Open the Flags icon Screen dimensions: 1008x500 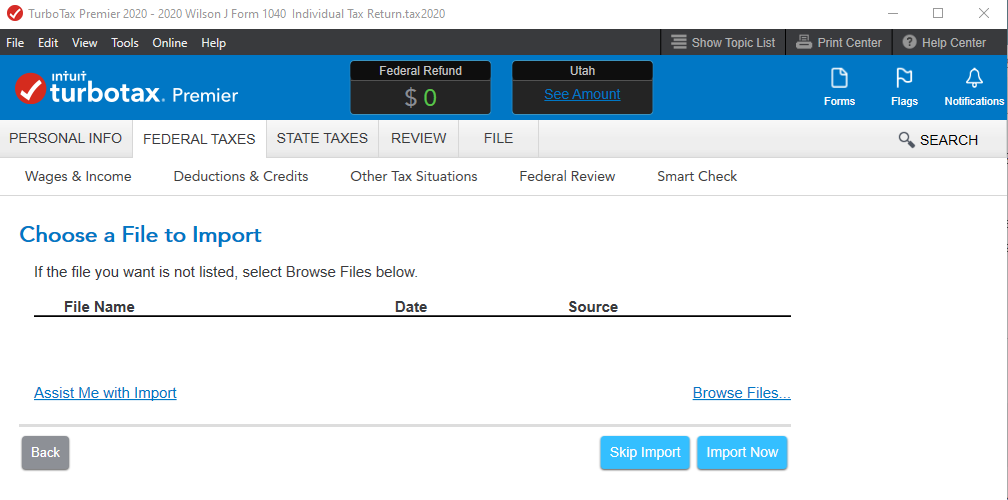904,87
